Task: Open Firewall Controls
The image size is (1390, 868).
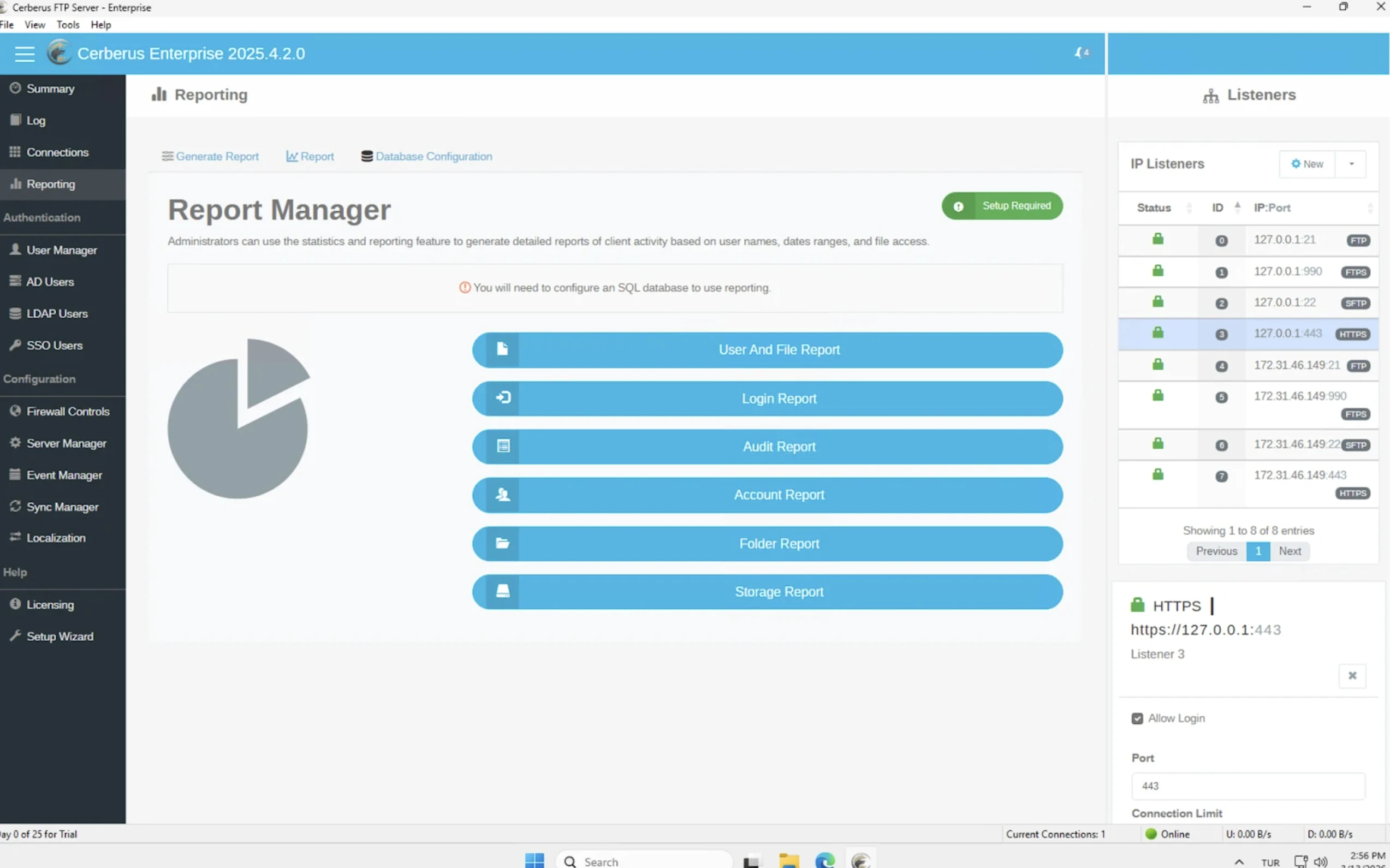Action: (x=63, y=412)
